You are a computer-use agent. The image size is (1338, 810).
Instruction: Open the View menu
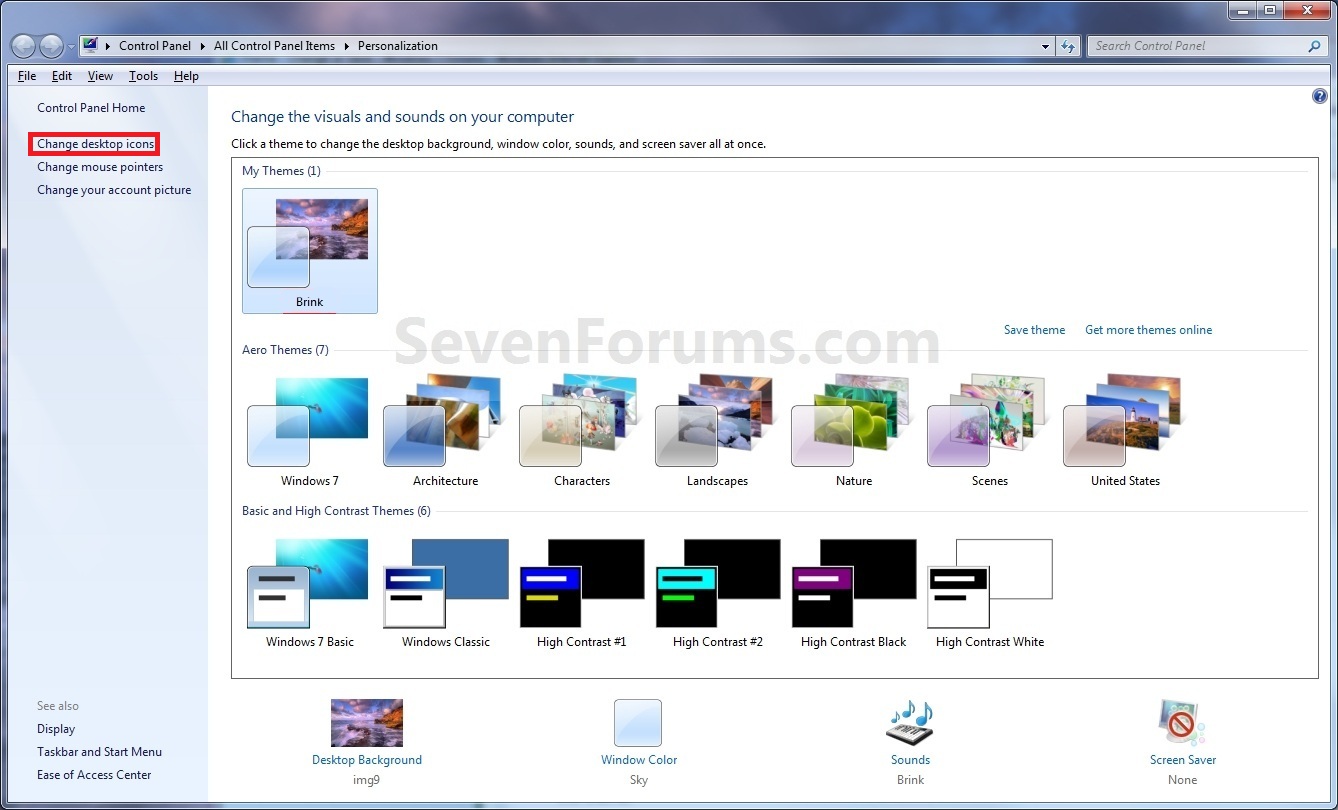[99, 75]
